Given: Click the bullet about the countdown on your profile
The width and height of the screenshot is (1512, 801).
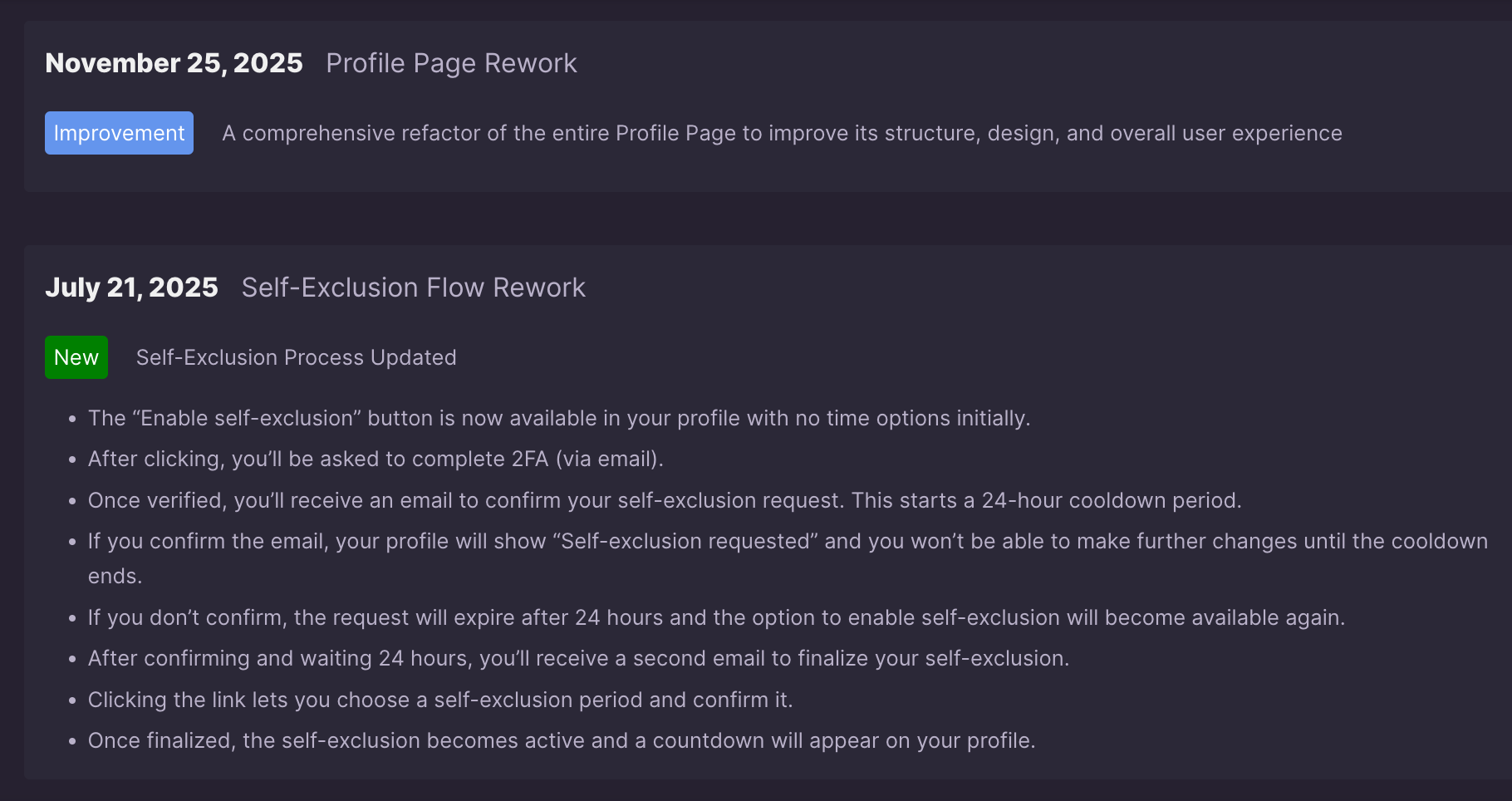Looking at the screenshot, I should tap(562, 740).
